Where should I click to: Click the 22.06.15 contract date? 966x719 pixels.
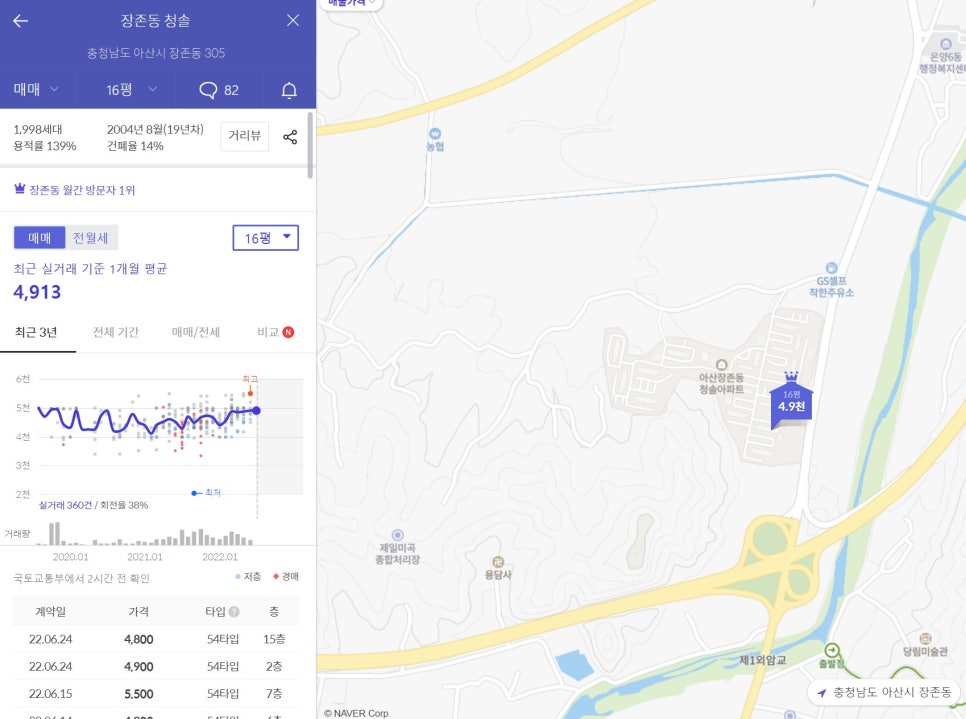(51, 694)
